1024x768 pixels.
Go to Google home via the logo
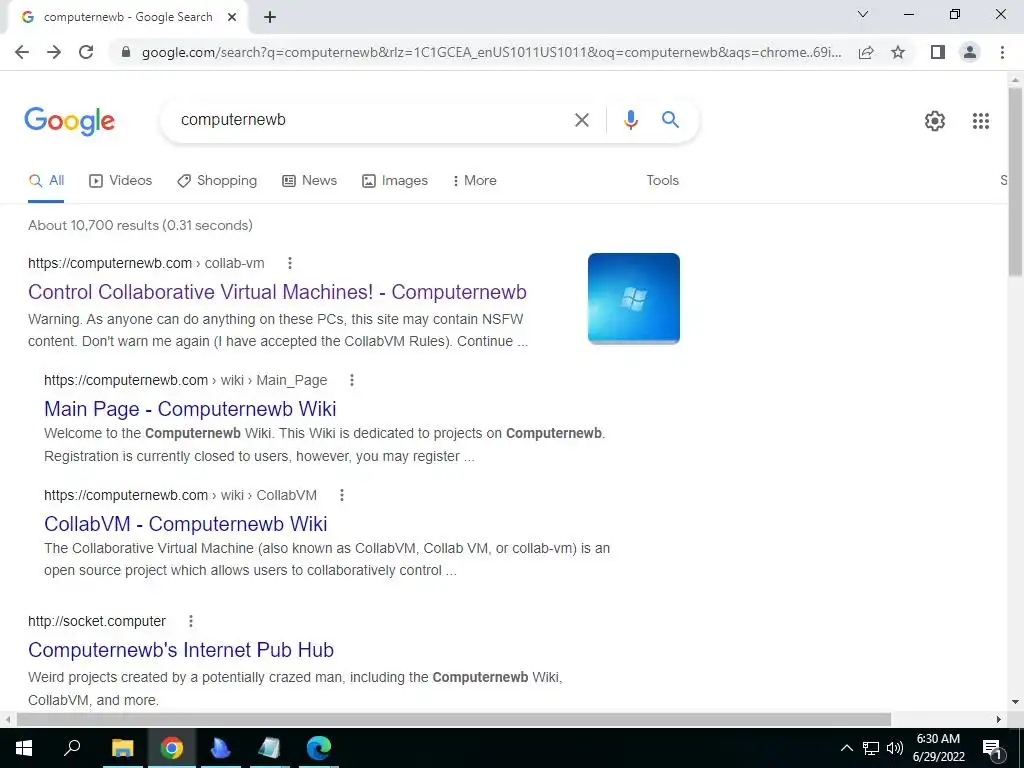click(69, 121)
